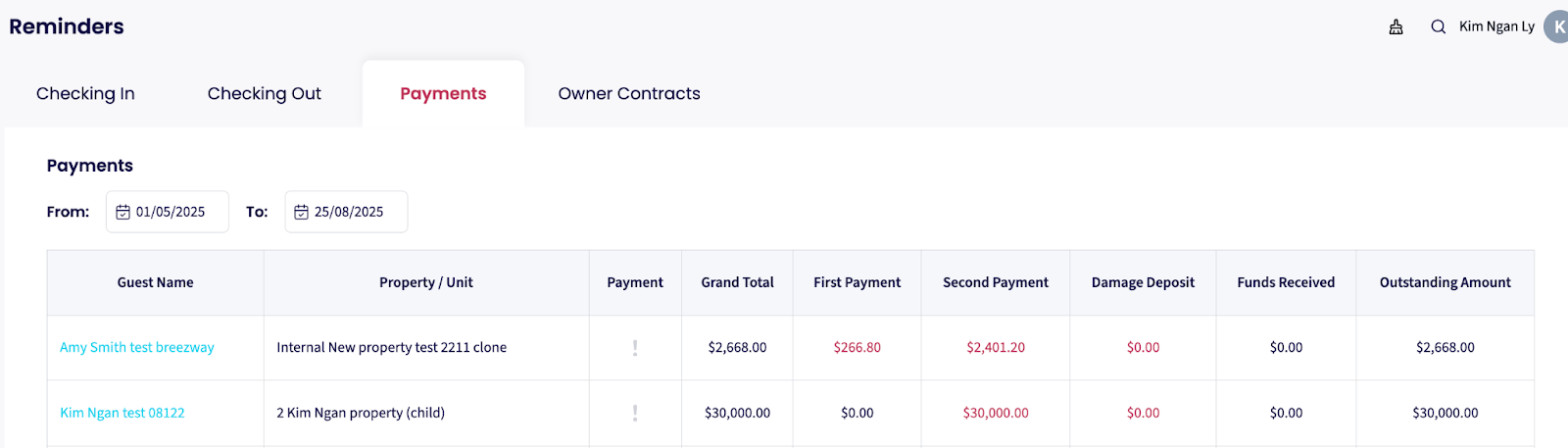Click the Outstanding Amount column header

[1445, 283]
